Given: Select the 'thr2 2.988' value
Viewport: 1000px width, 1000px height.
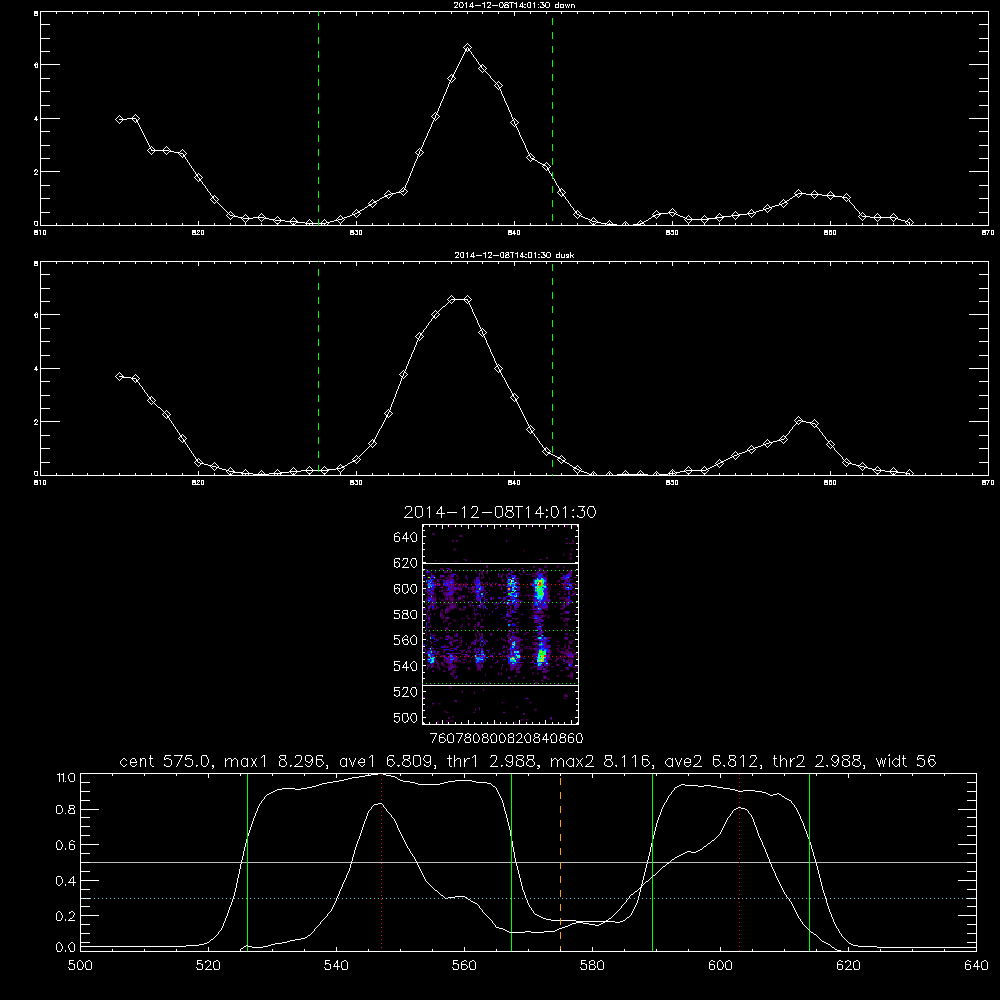Looking at the screenshot, I should [817, 761].
